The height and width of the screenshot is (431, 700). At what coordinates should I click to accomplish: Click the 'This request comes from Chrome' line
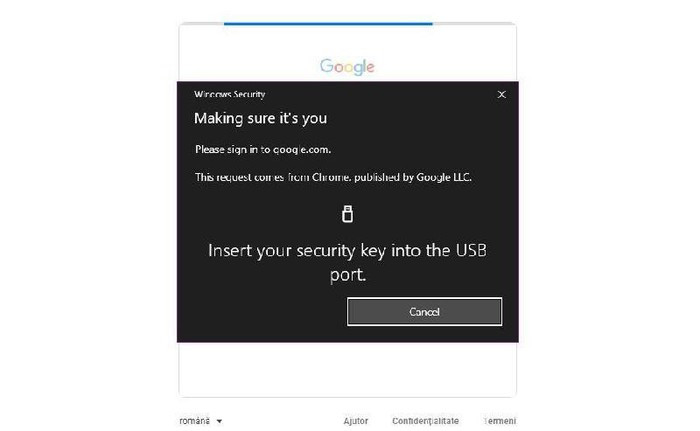(333, 177)
